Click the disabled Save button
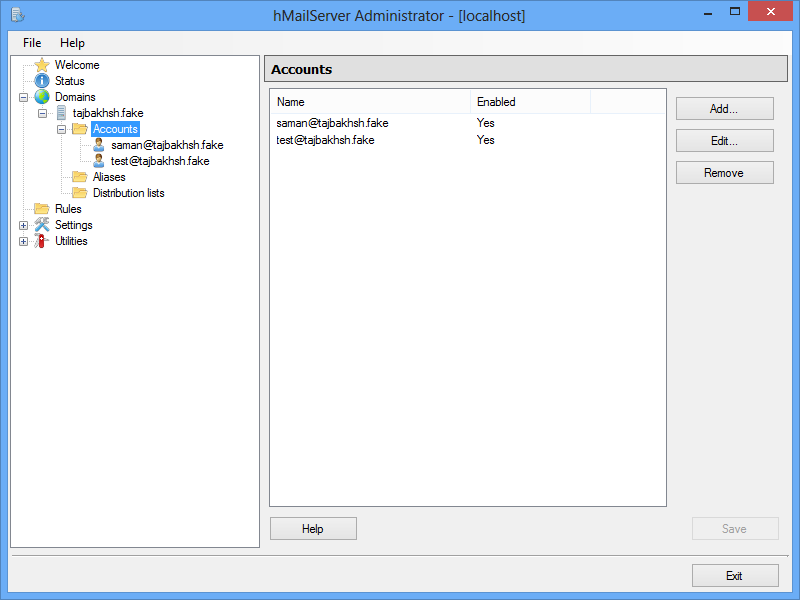Viewport: 800px width, 600px height. (x=735, y=529)
